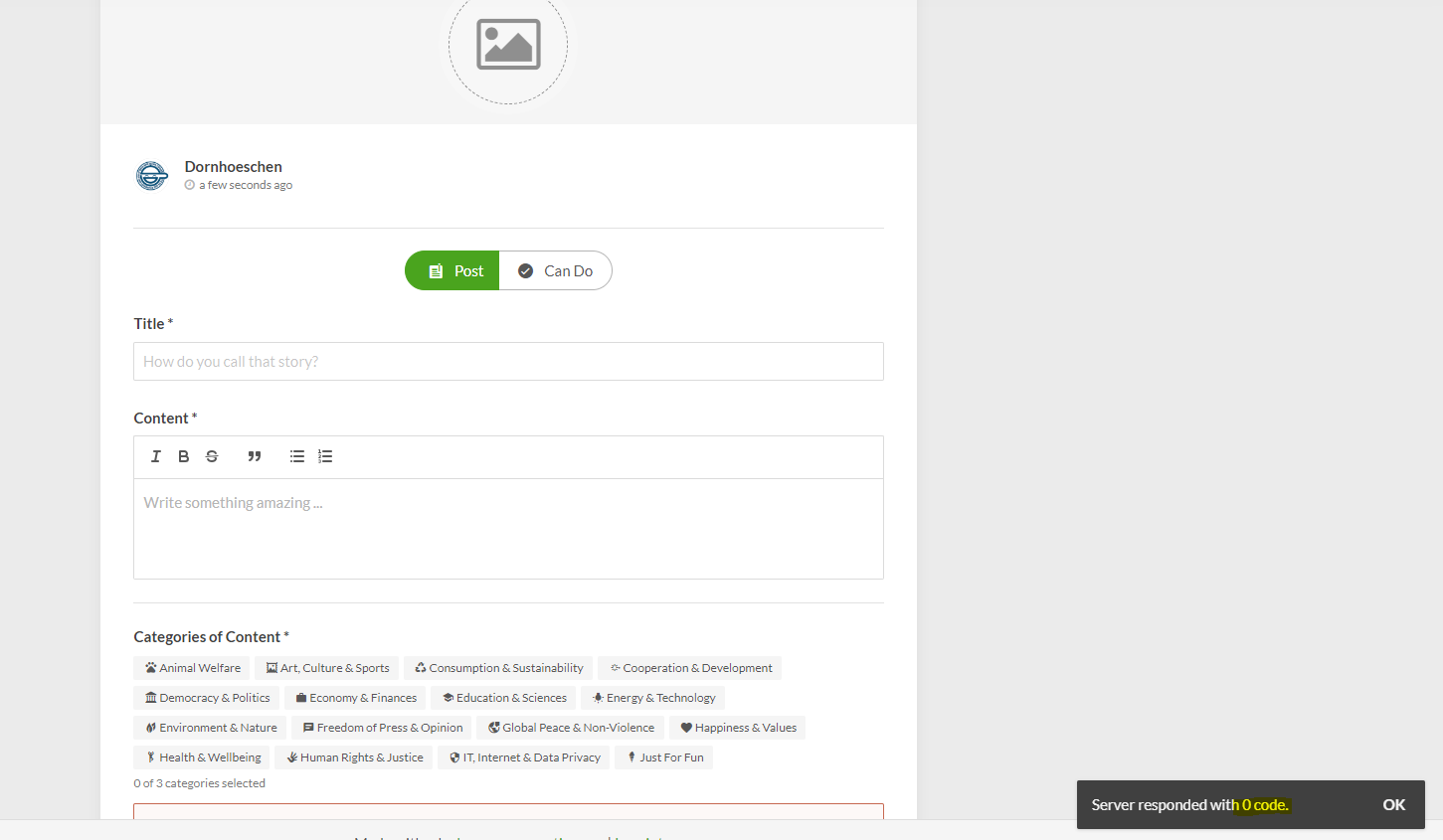The width and height of the screenshot is (1443, 840).
Task: Click the 'a few seconds ago' timestamp
Action: [246, 185]
